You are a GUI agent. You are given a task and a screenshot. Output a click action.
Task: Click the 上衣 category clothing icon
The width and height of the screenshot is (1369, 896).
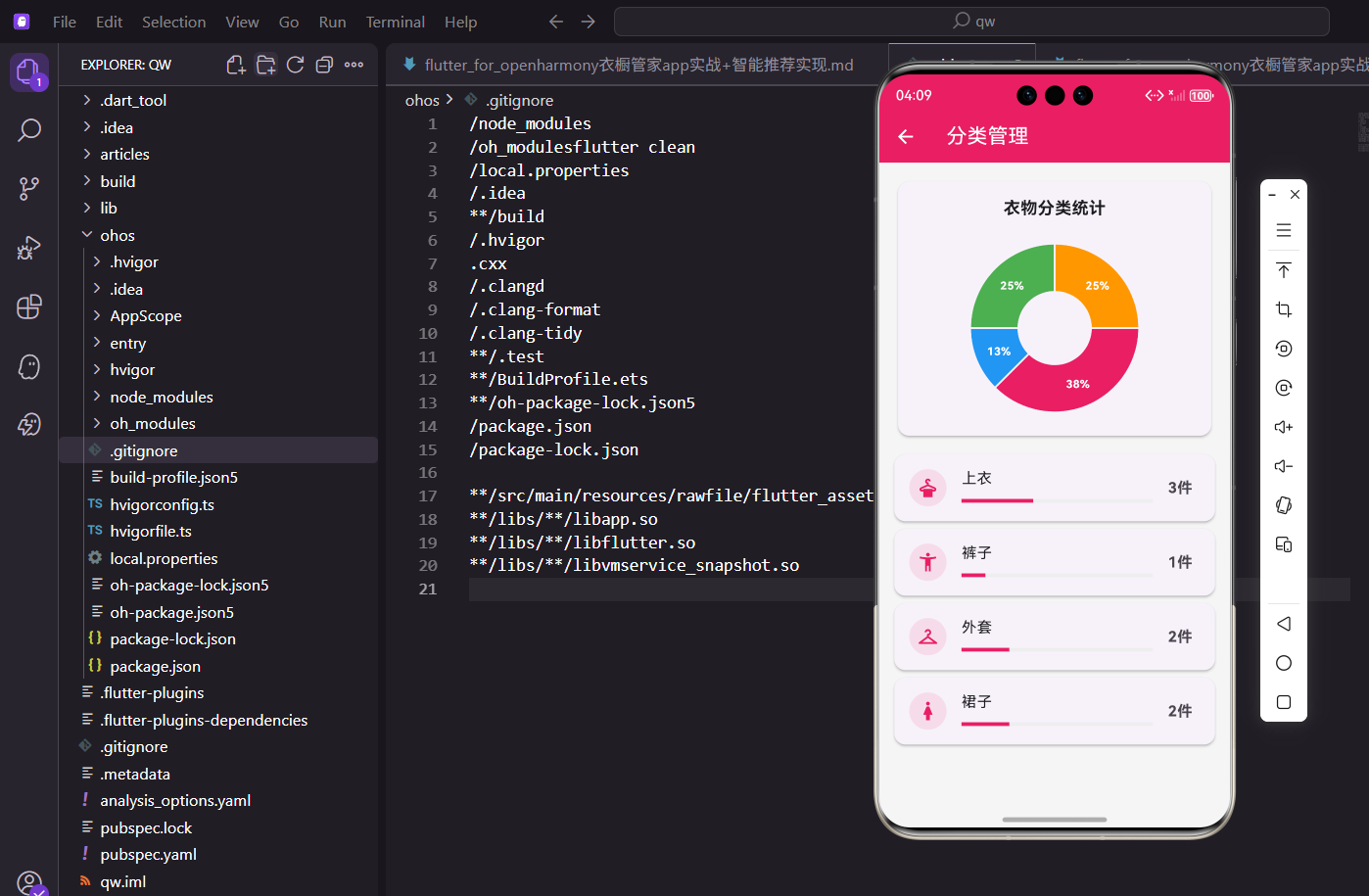click(x=927, y=488)
